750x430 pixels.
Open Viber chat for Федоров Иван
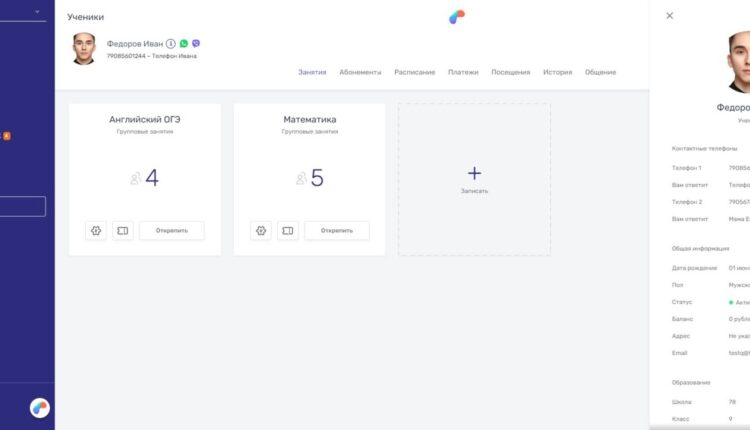(196, 44)
